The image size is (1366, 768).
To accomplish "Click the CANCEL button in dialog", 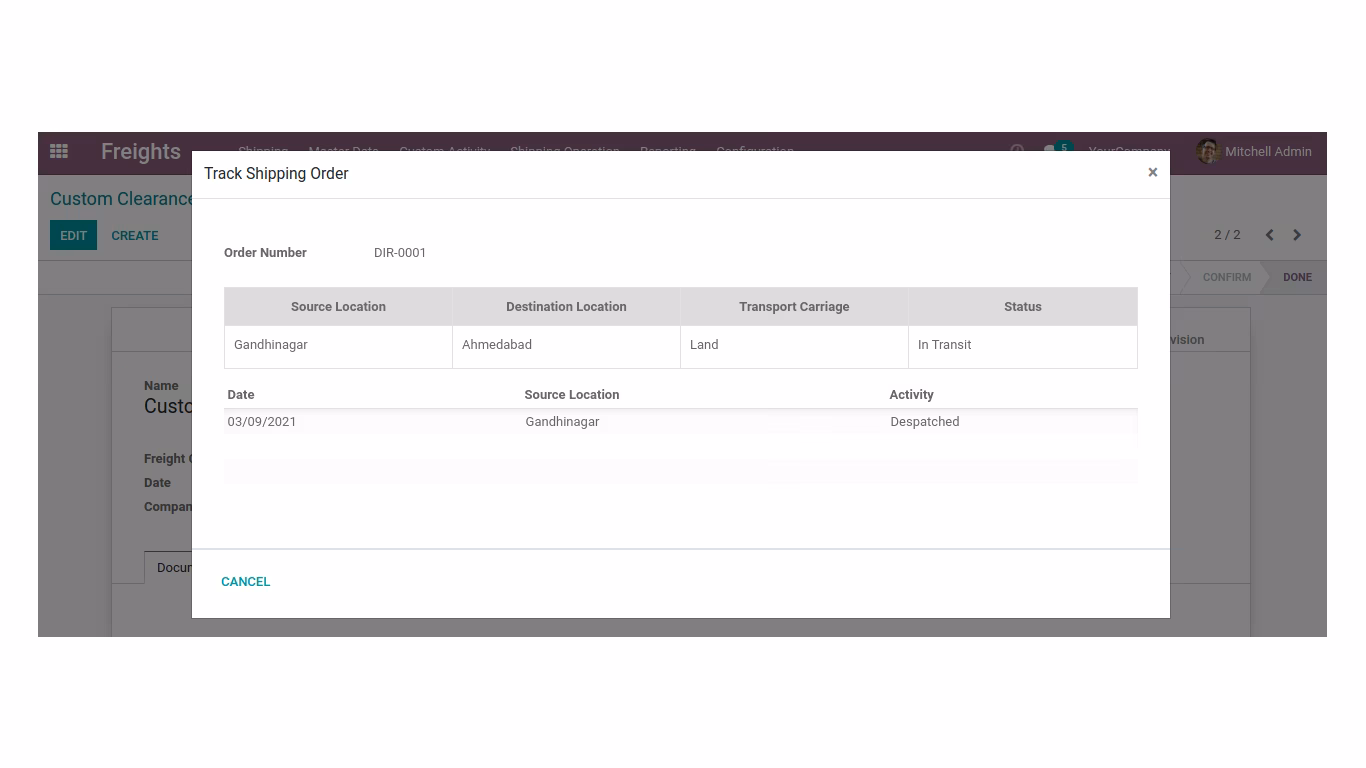I will click(245, 582).
